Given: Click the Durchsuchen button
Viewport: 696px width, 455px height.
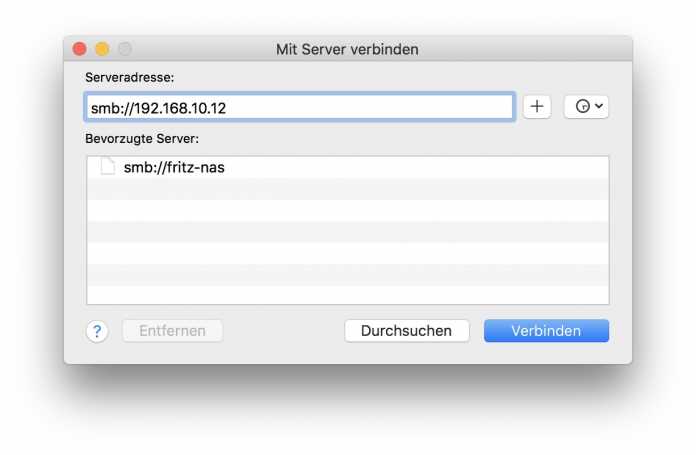Looking at the screenshot, I should [406, 331].
